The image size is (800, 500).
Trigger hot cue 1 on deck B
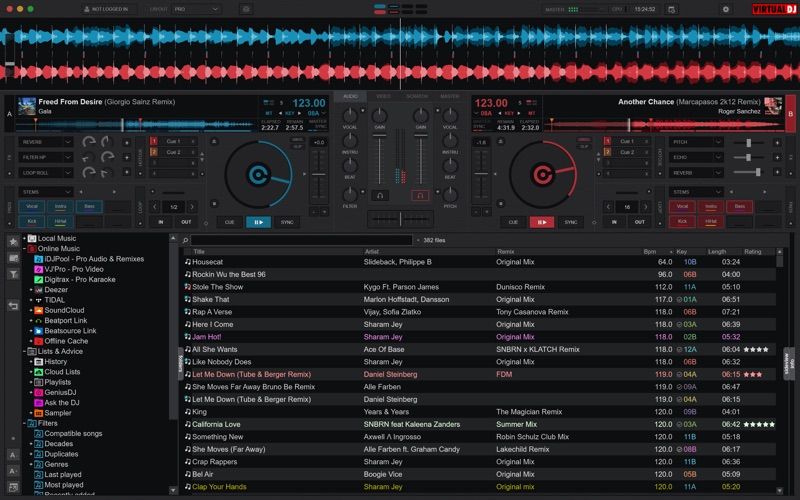[x=628, y=141]
